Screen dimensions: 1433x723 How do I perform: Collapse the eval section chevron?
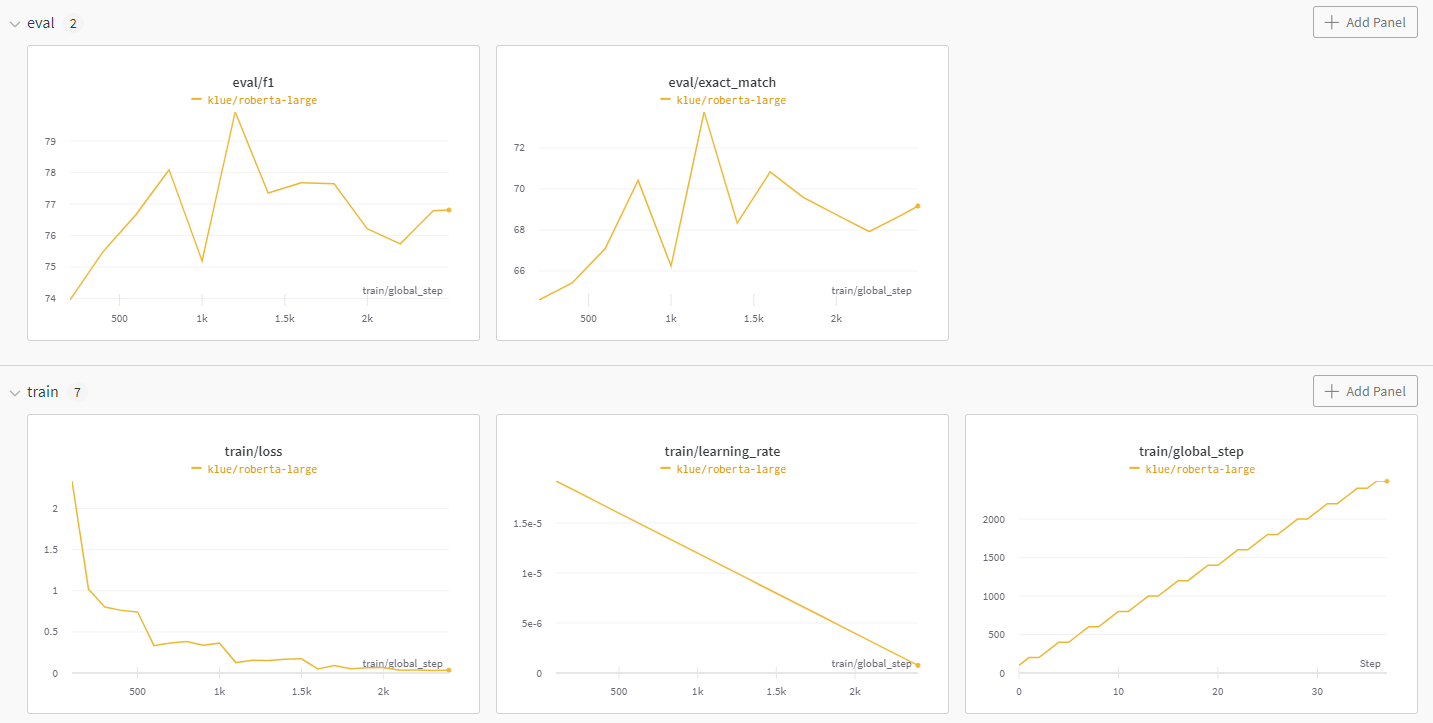14,23
